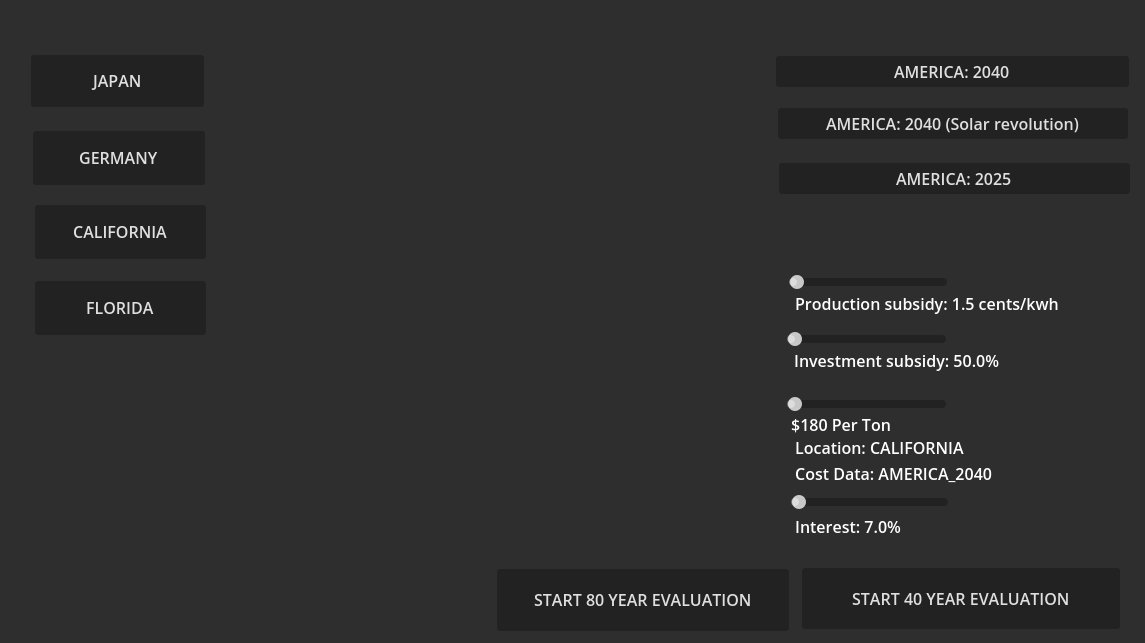Click the dollars-per-ton slider handle
The height and width of the screenshot is (643, 1145).
coord(795,404)
